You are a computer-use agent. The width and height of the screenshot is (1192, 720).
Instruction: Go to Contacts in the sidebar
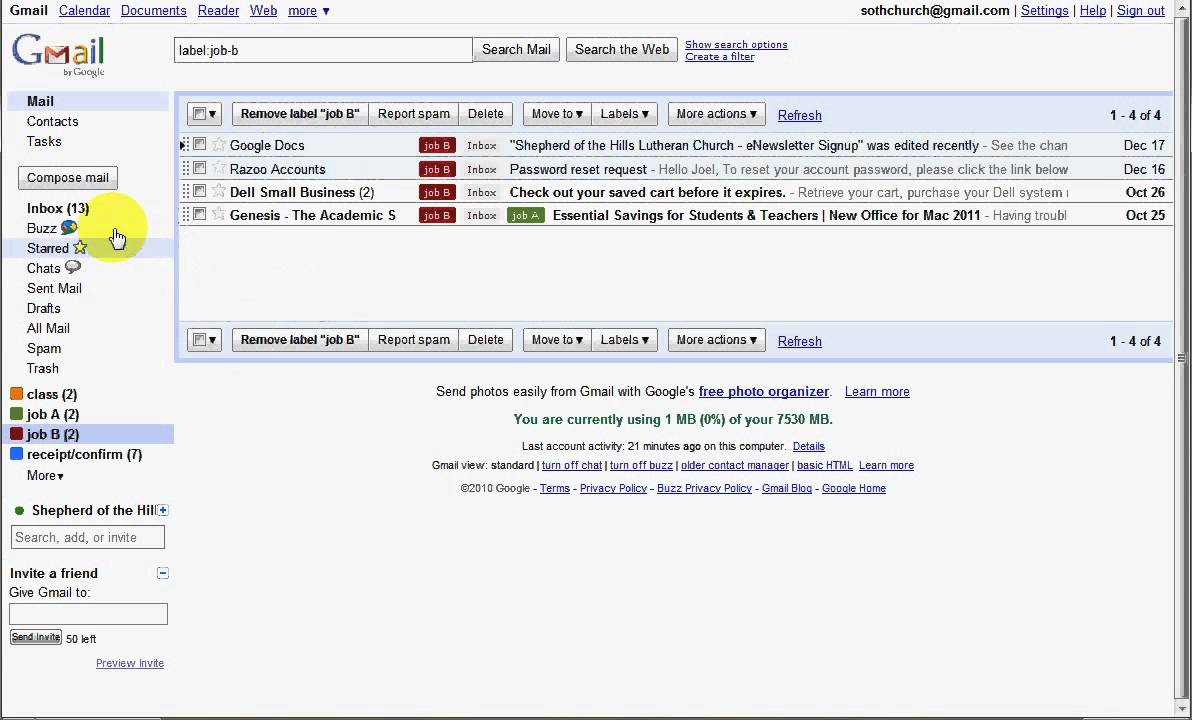52,121
